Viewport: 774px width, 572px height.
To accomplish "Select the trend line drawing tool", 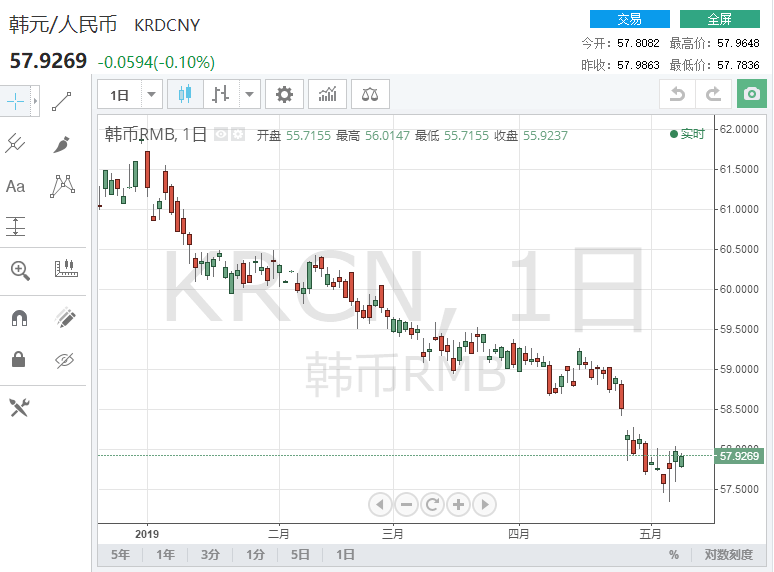I will pyautogui.click(x=62, y=101).
